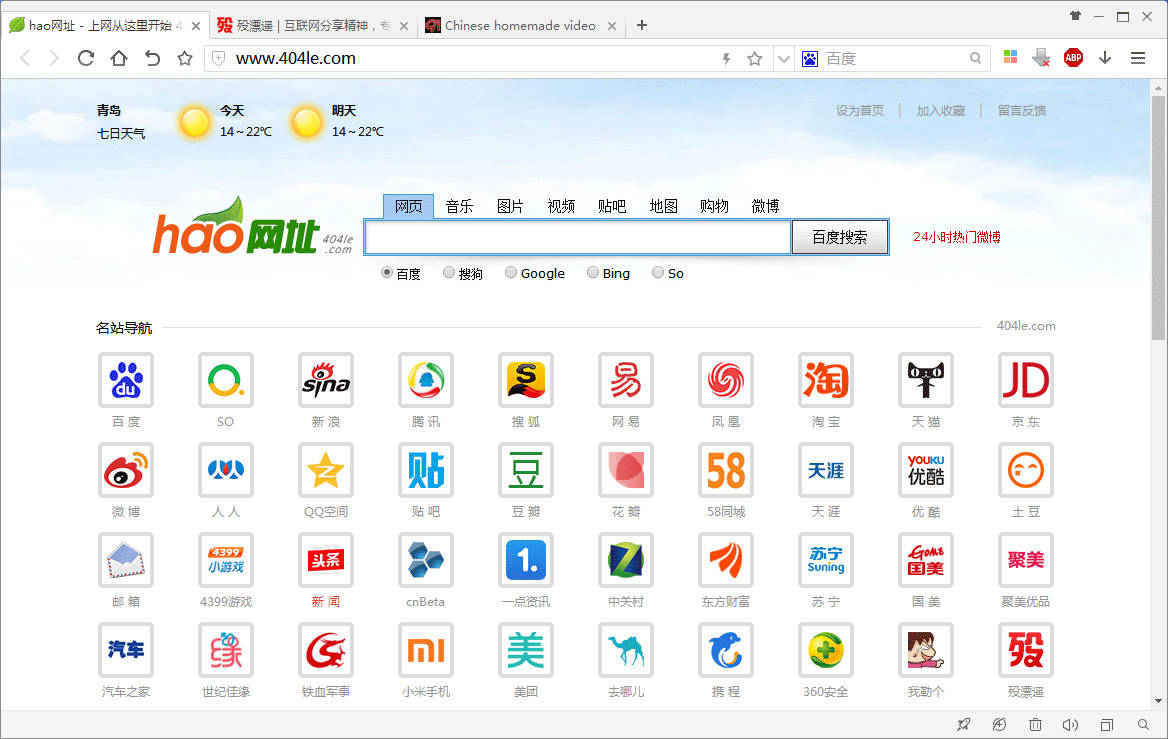1168x739 pixels.
Task: Bookmark the page with address bar star
Action: tap(755, 59)
